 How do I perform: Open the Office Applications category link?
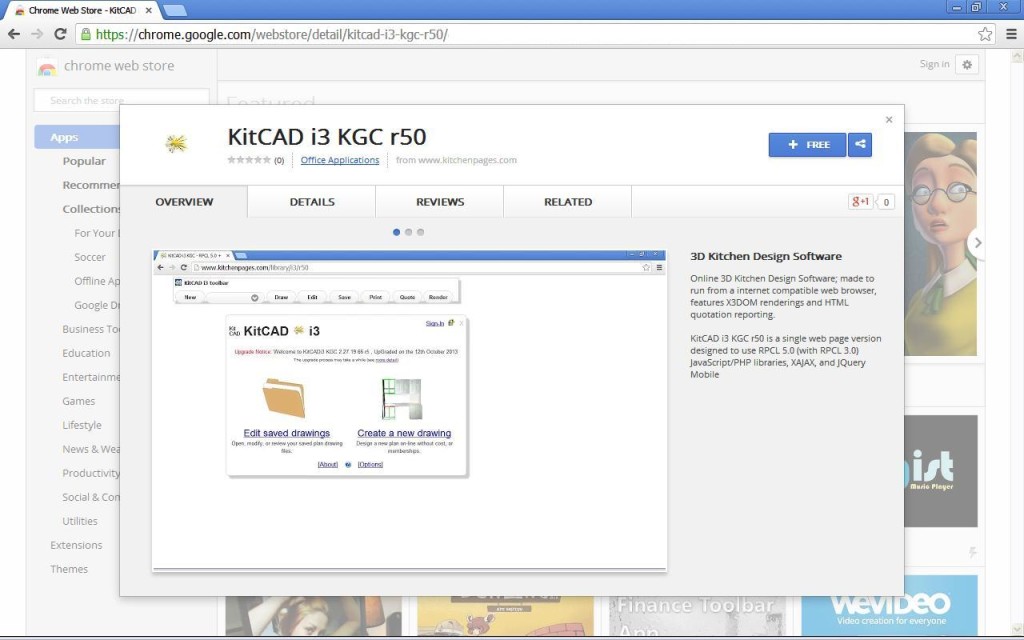click(x=340, y=160)
